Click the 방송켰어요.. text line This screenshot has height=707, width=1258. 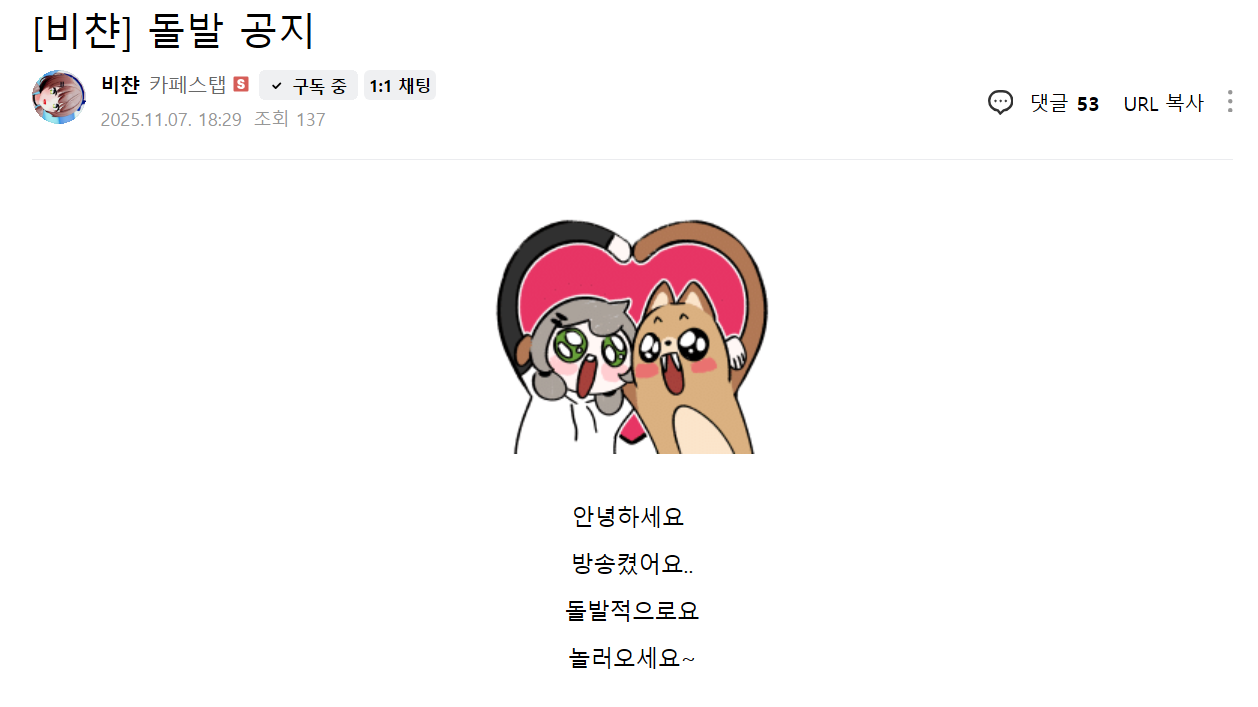632,564
